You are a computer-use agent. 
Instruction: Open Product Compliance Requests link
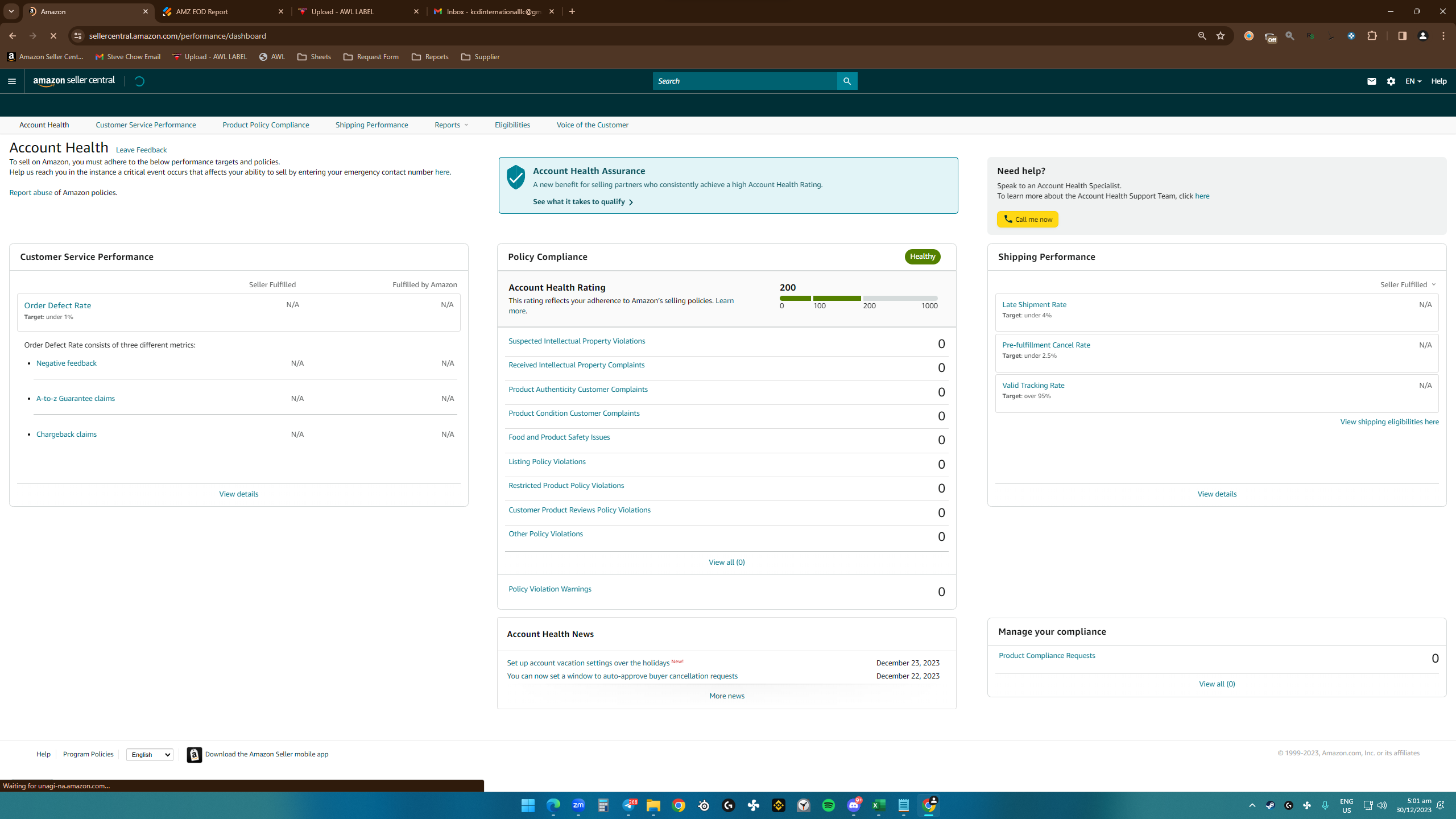click(1046, 656)
